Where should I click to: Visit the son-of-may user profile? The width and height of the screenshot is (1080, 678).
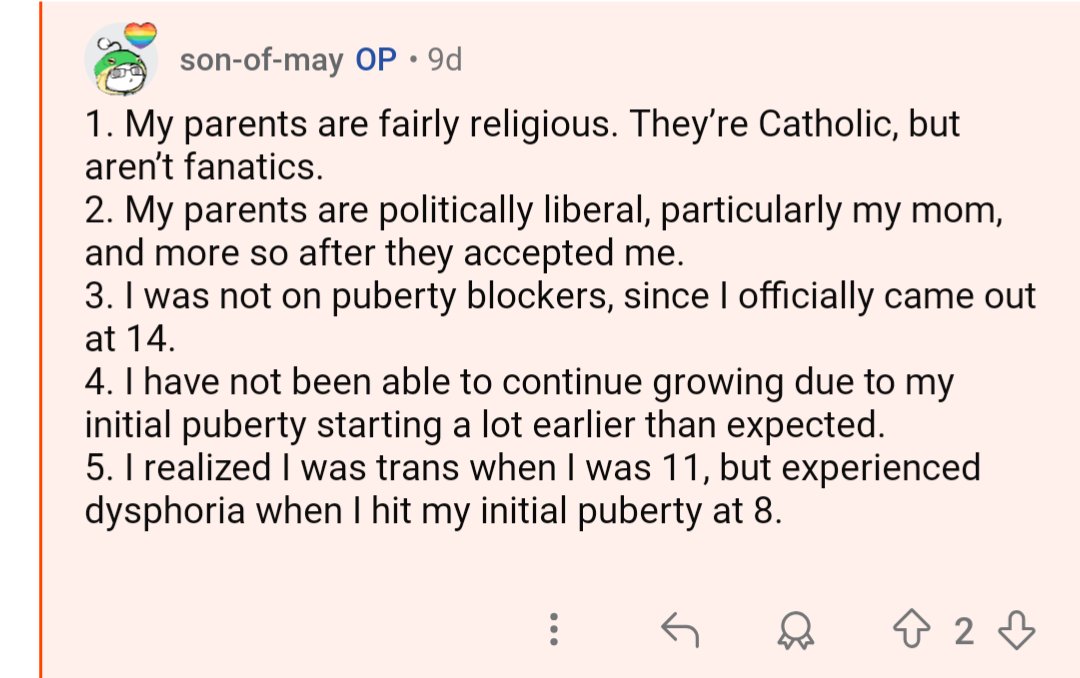click(262, 60)
